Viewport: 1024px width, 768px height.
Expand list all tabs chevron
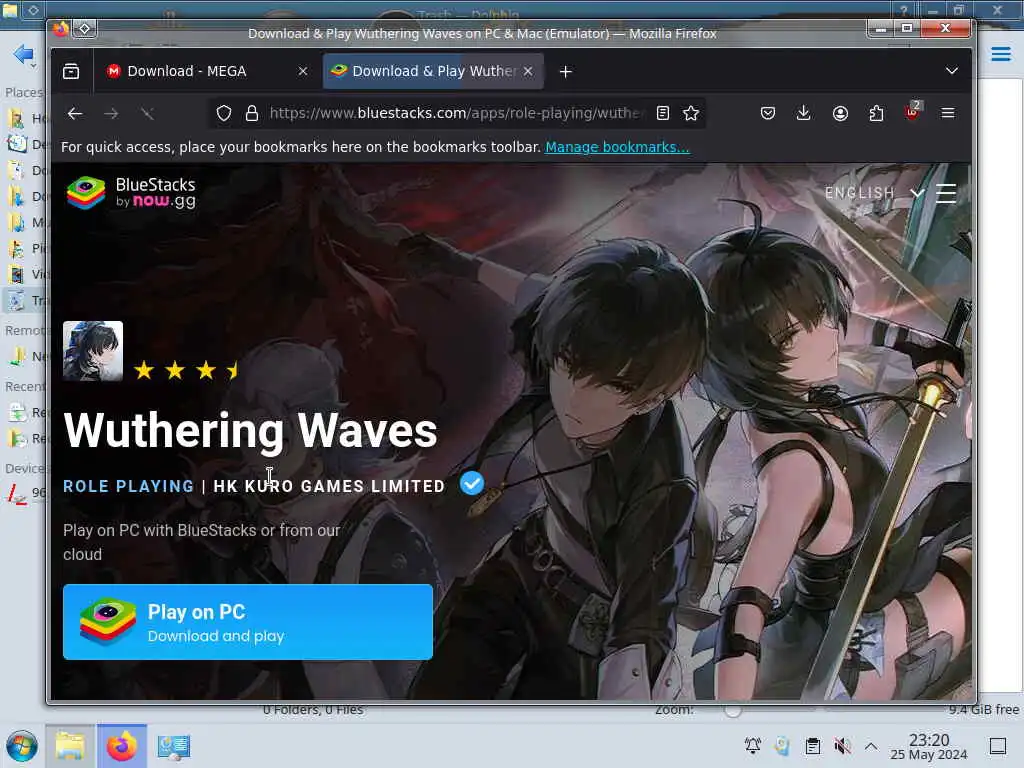pyautogui.click(x=952, y=71)
